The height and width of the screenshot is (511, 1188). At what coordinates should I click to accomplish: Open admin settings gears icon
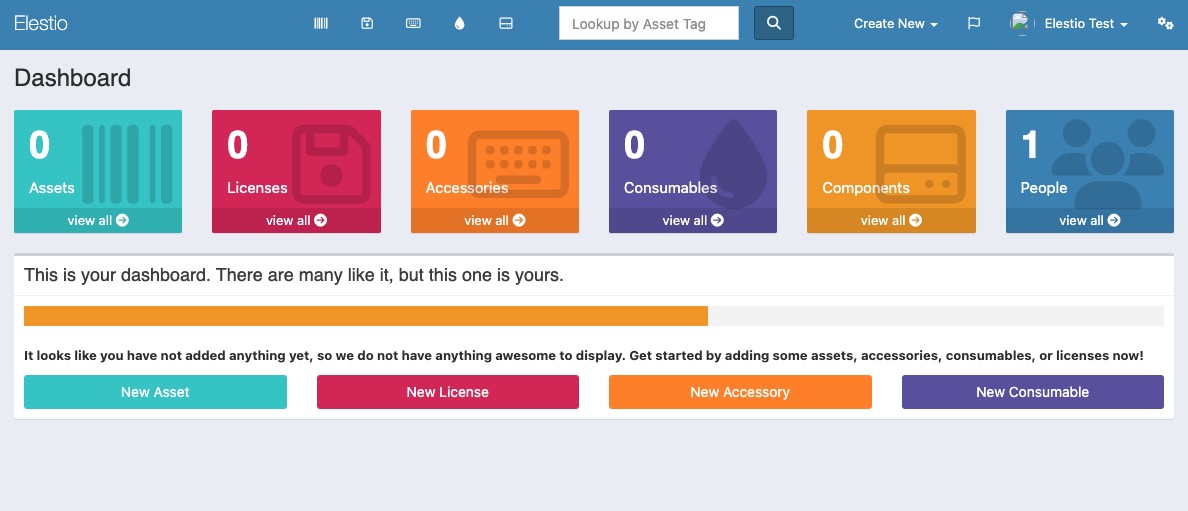(1165, 23)
